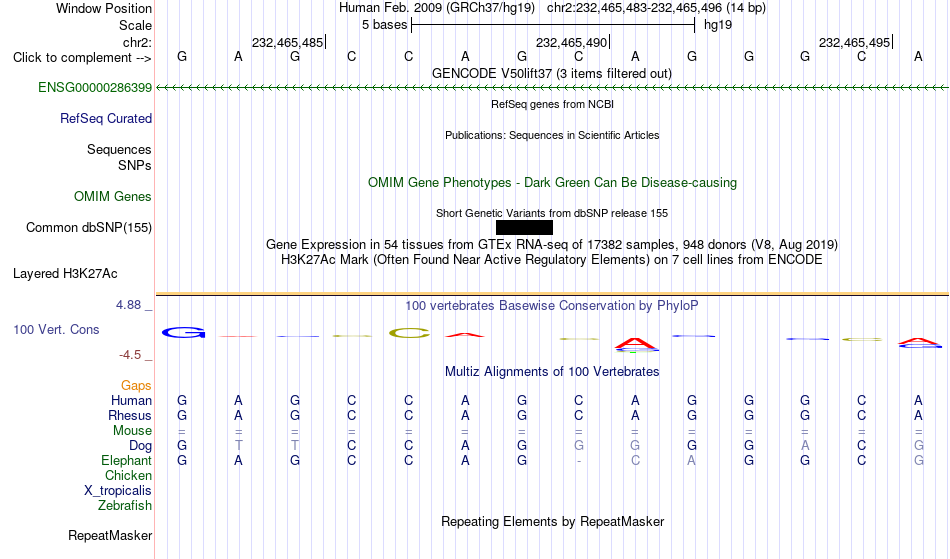Viewport: 950px width, 559px height.
Task: Open the Layered H3K27Ac track label
Action: 65,273
